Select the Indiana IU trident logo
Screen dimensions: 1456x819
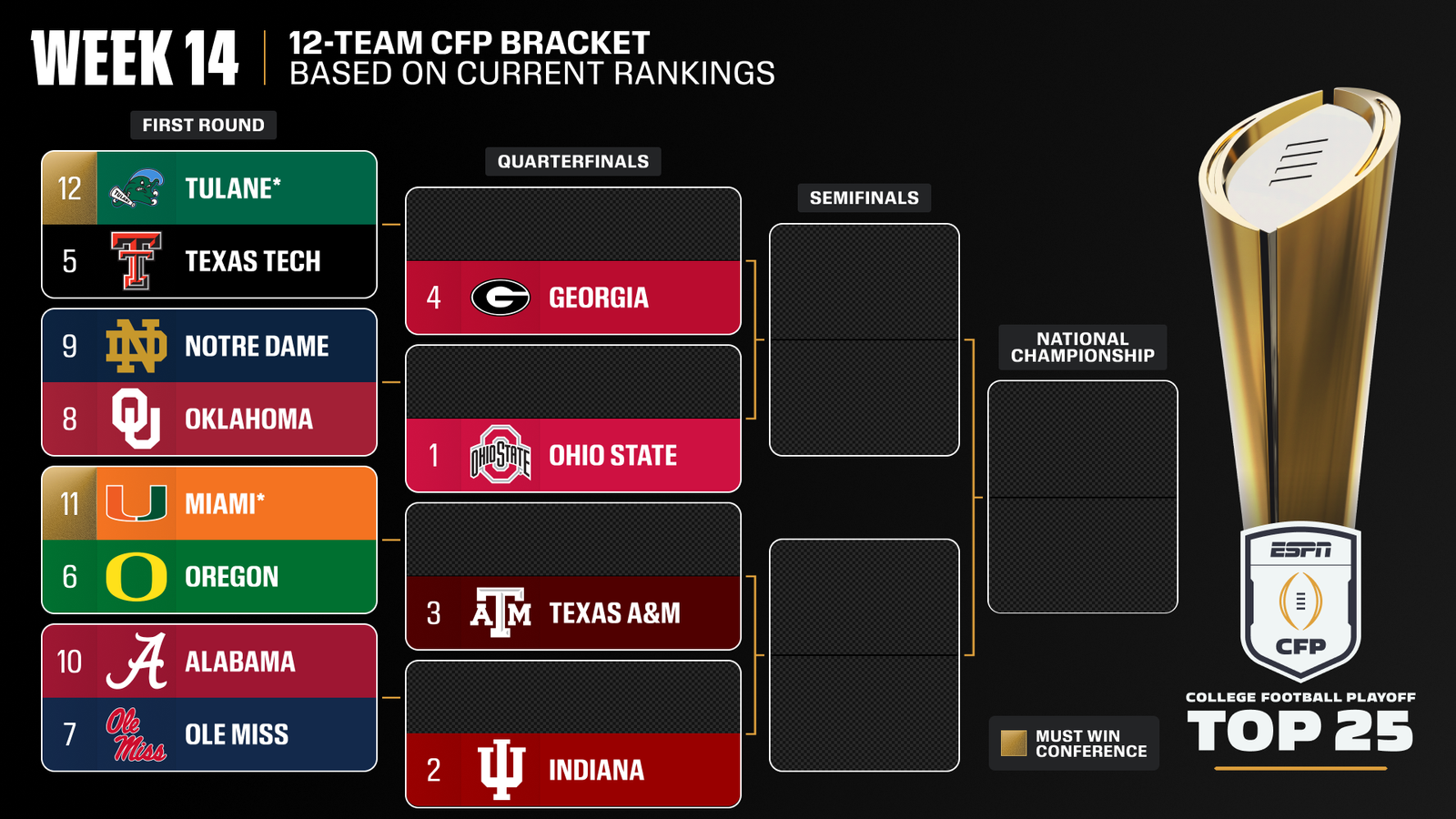click(x=500, y=770)
